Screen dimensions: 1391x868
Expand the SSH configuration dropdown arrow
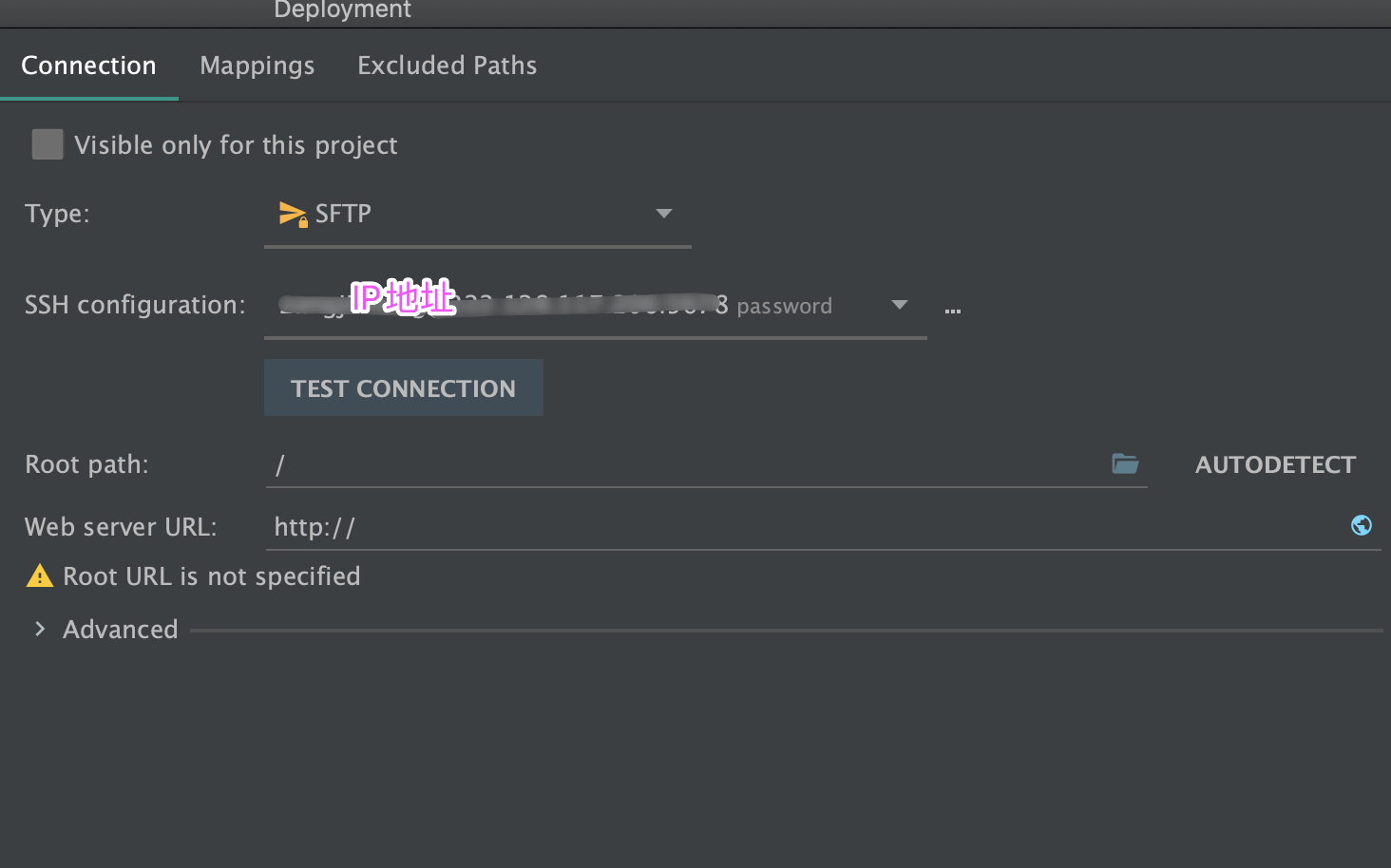click(899, 305)
